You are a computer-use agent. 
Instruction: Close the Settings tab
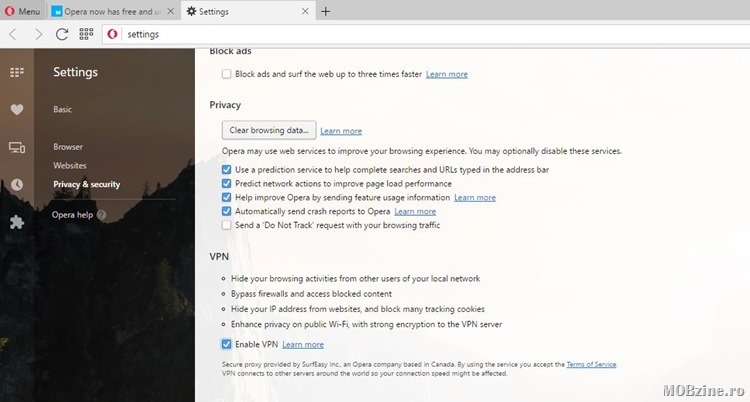point(305,11)
